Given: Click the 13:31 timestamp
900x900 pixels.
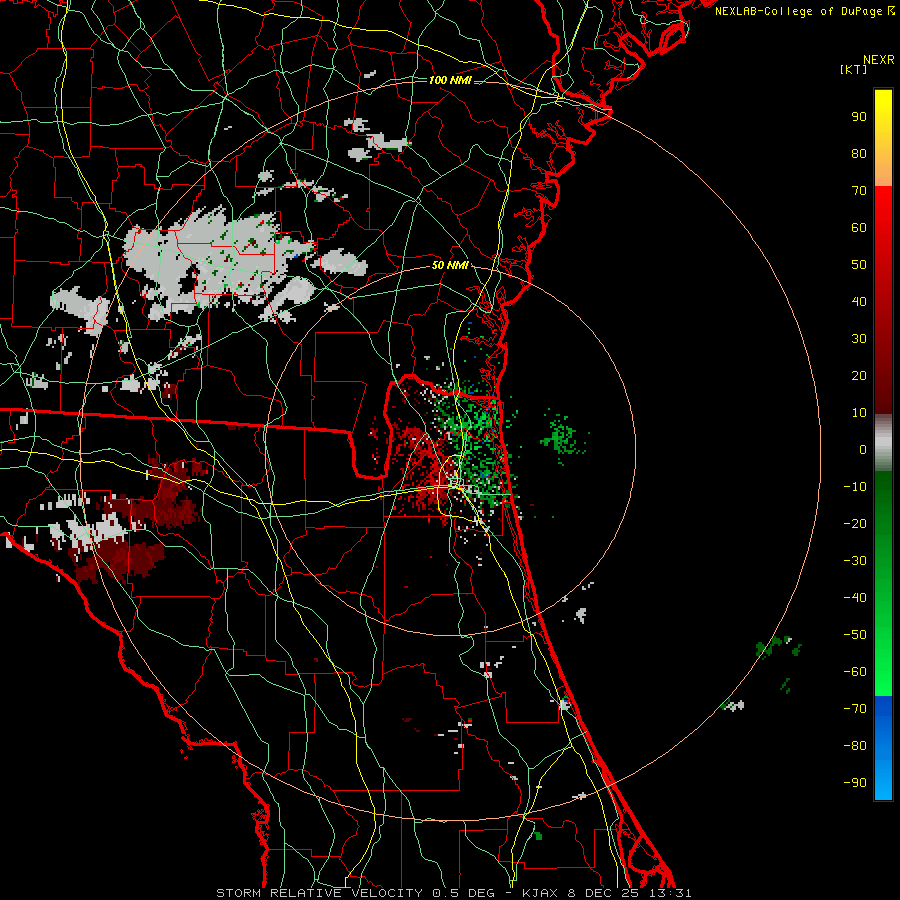Looking at the screenshot, I should [670, 893].
